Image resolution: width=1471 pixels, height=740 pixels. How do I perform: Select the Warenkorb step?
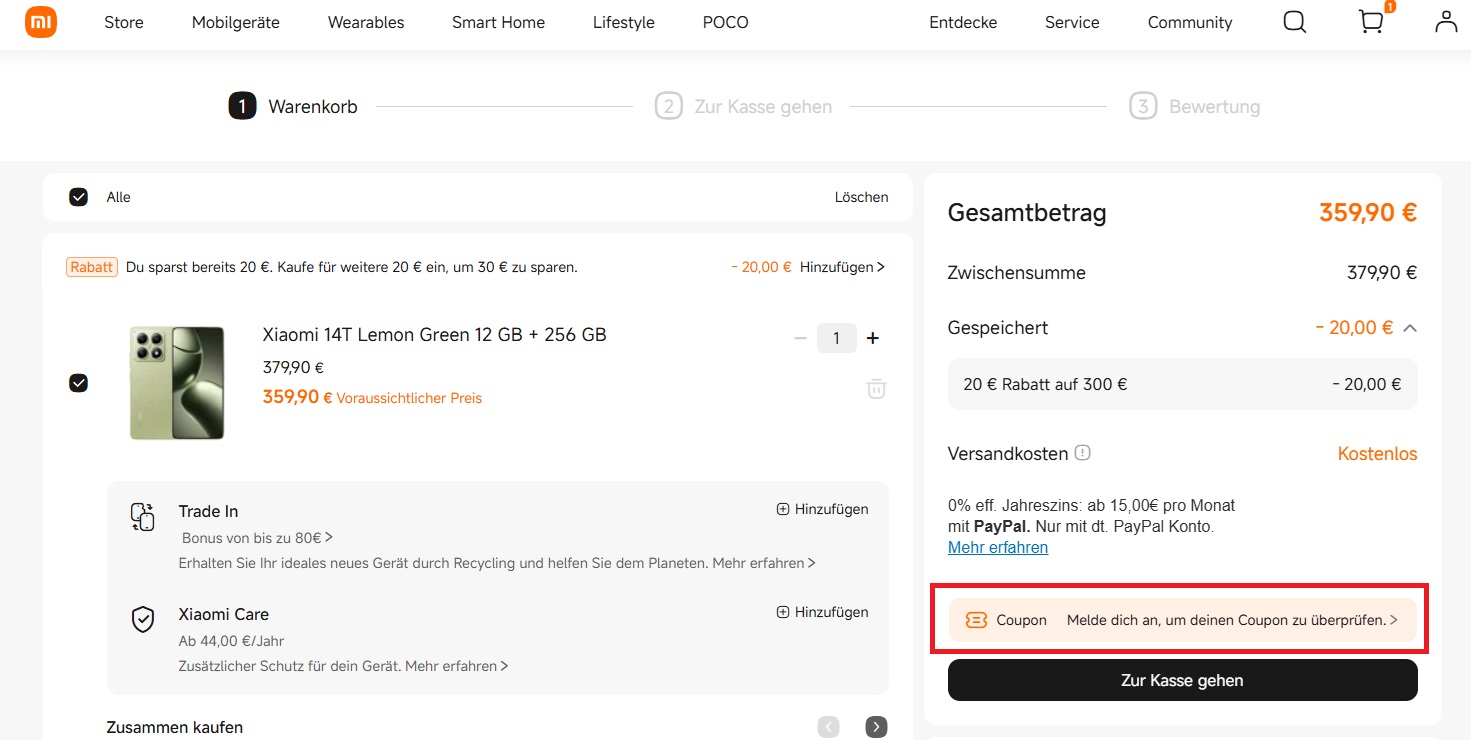click(293, 106)
